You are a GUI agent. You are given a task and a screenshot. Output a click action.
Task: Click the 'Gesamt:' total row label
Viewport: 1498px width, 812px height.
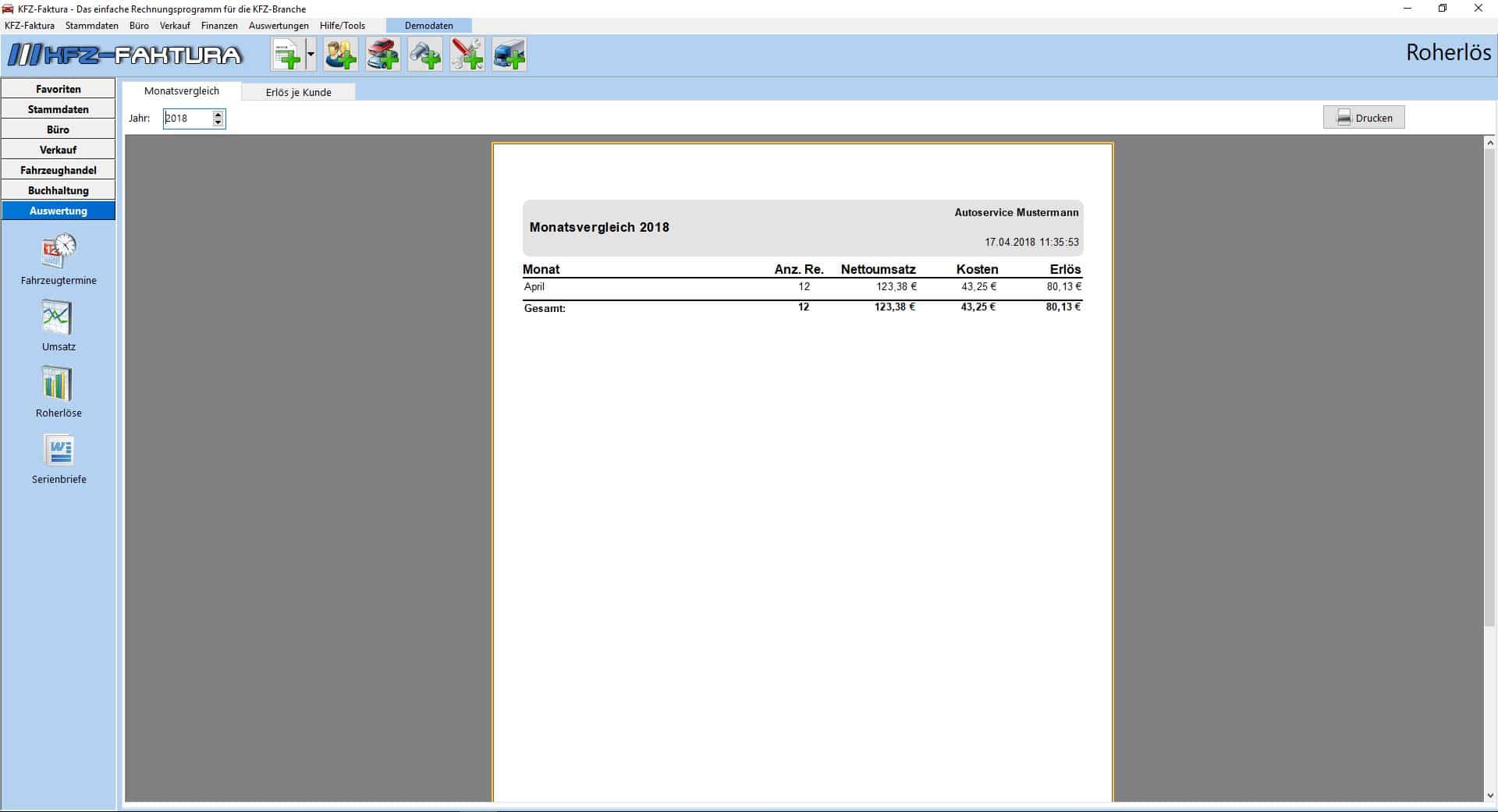[x=545, y=308]
